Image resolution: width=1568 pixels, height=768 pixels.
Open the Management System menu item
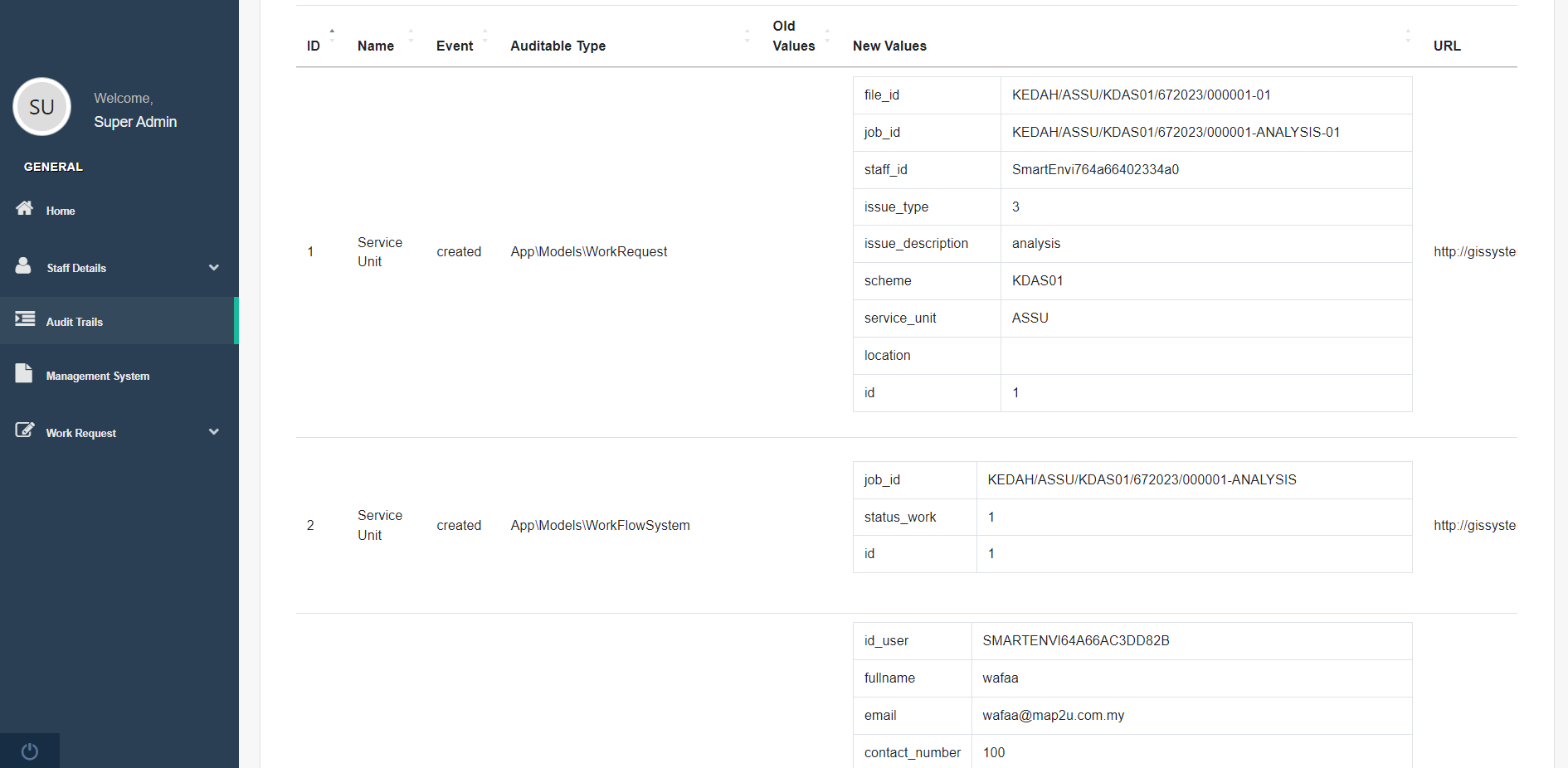(98, 376)
